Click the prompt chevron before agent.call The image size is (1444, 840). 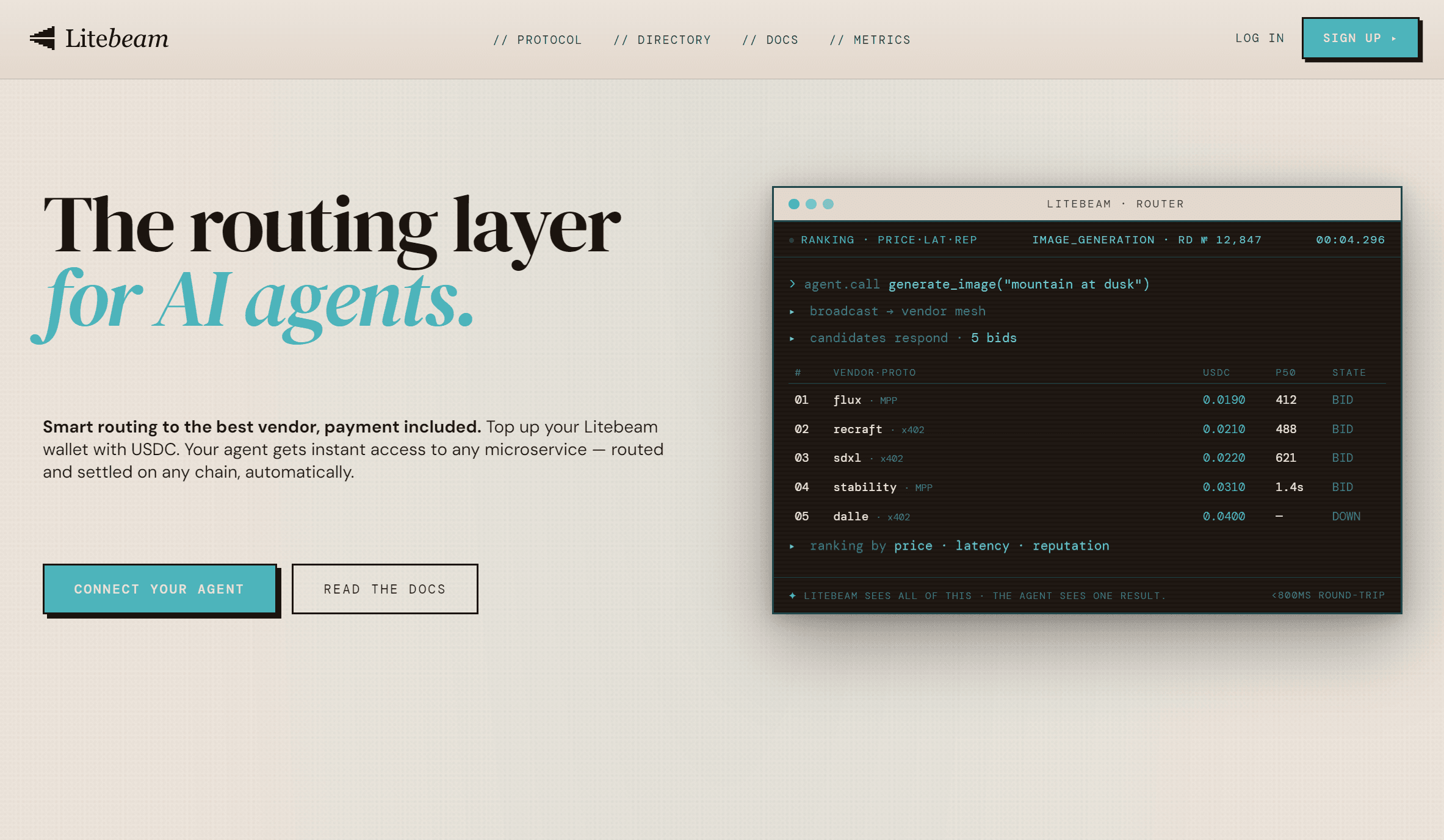pos(792,284)
